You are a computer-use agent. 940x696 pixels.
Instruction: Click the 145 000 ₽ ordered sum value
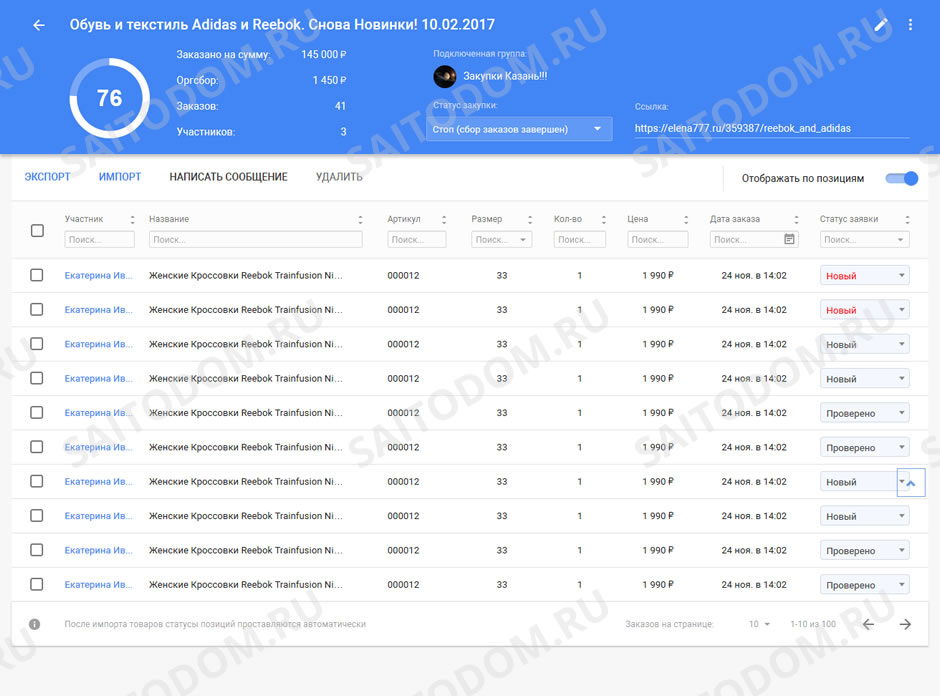coord(324,55)
